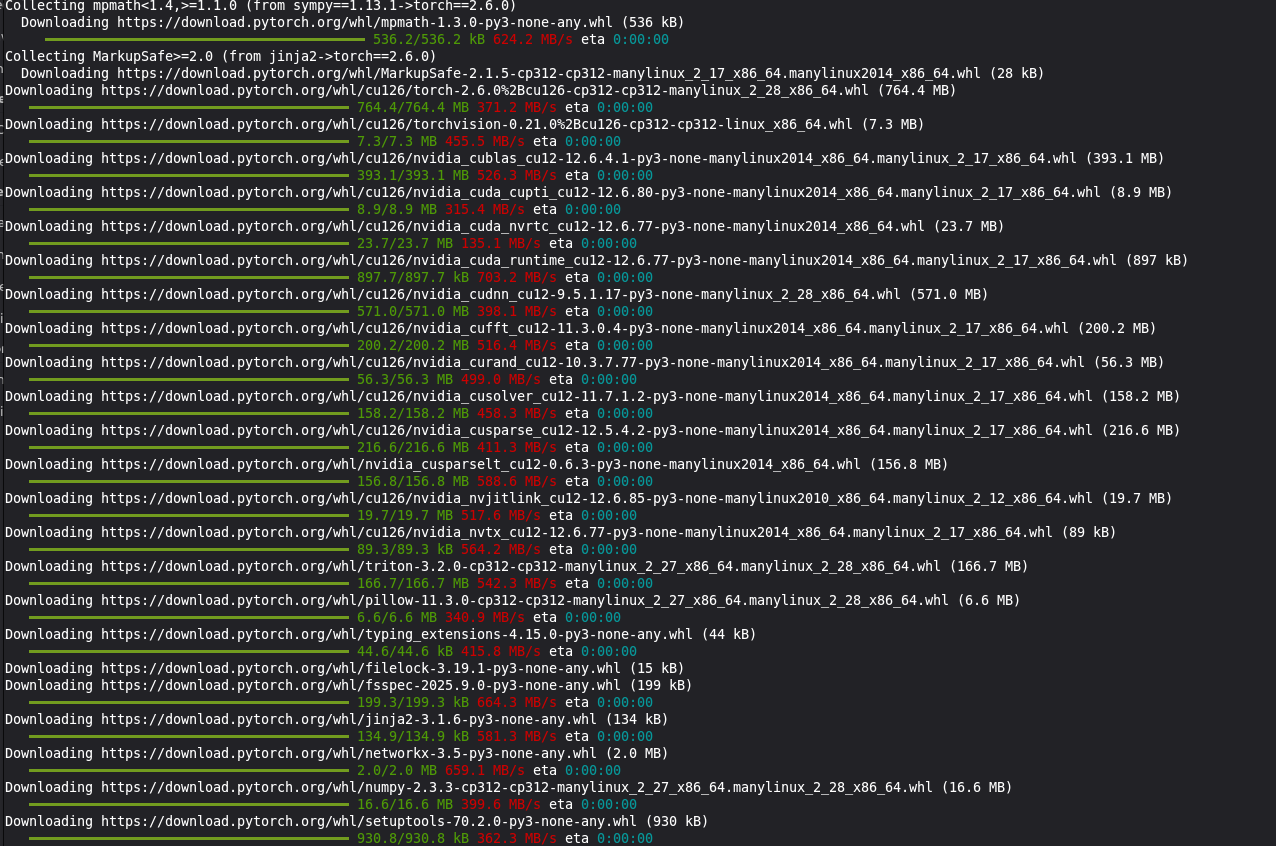
Task: Click progress bar beside "571.0/571.0 MB"
Action: [189, 311]
